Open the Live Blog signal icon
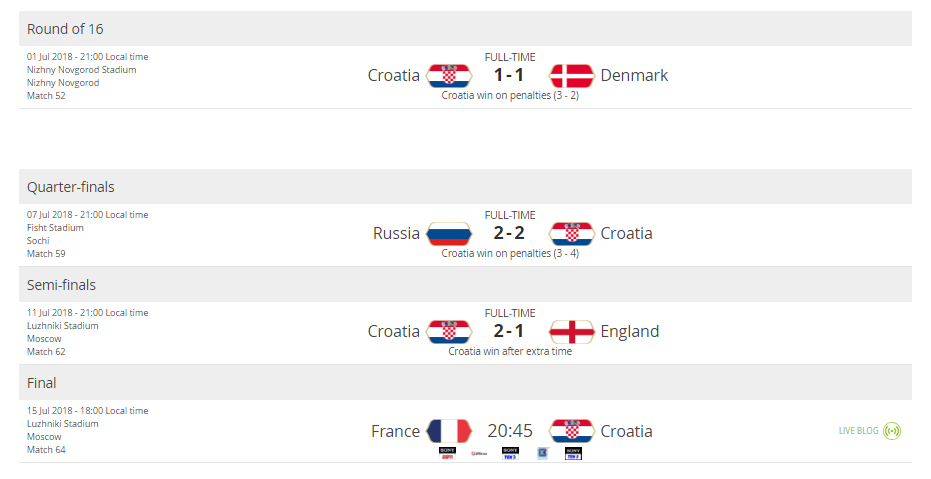 (892, 431)
